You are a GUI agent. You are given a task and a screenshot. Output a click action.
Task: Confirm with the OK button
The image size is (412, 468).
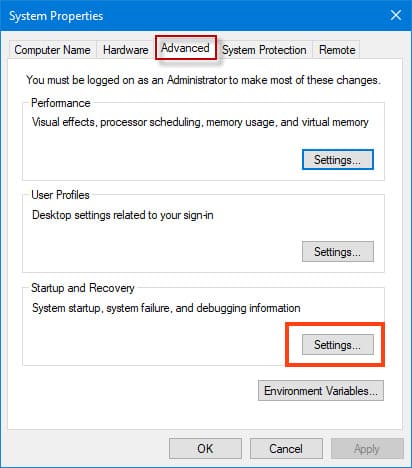tap(205, 449)
